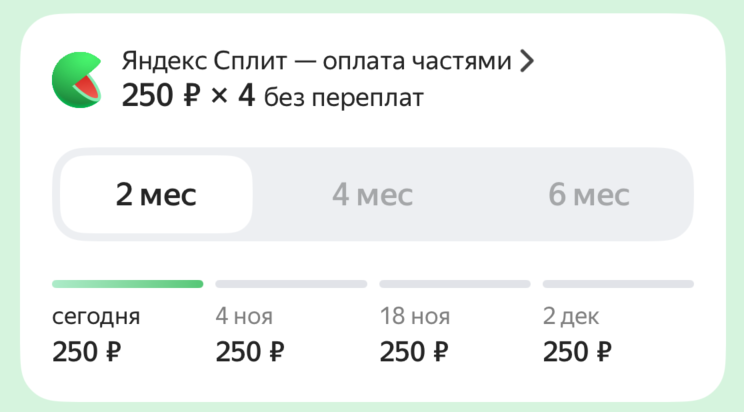Click the 250 ₽ amount under 18 ноя
This screenshot has height=412, width=744.
coord(414,352)
